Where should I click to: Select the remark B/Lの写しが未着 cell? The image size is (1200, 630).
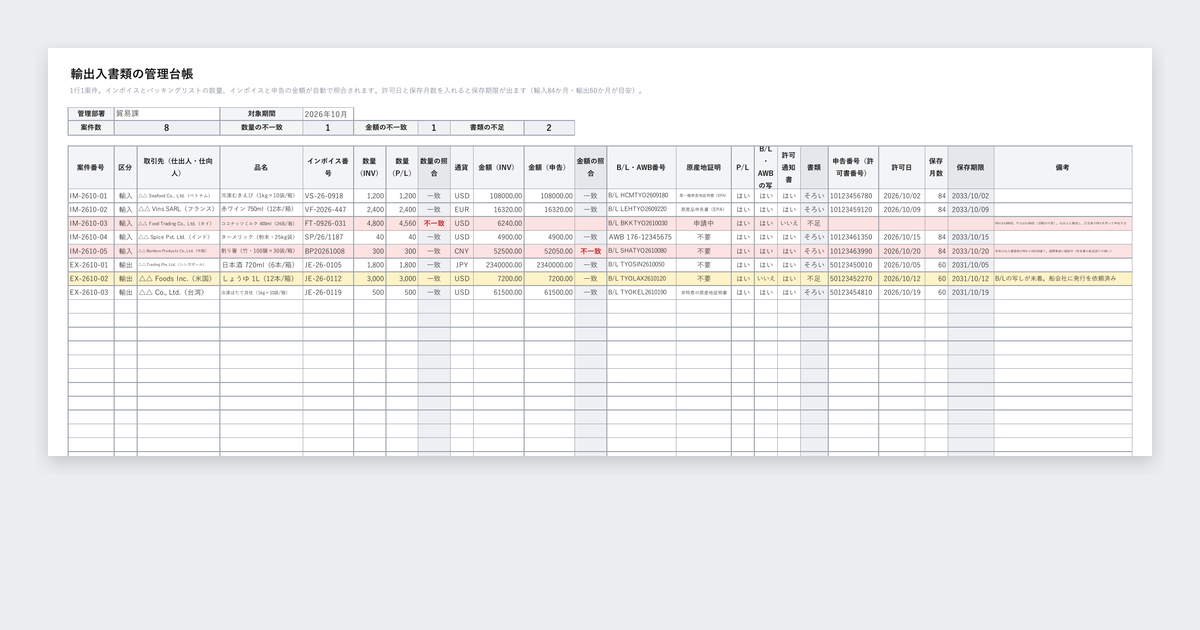1063,279
